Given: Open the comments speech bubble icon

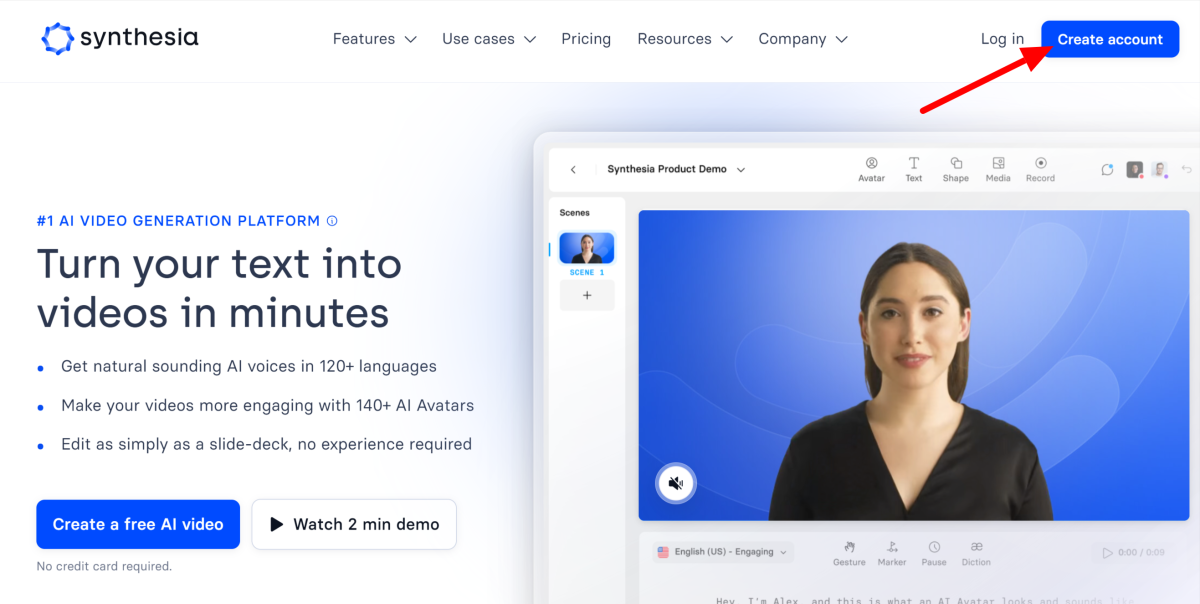Looking at the screenshot, I should point(1107,170).
